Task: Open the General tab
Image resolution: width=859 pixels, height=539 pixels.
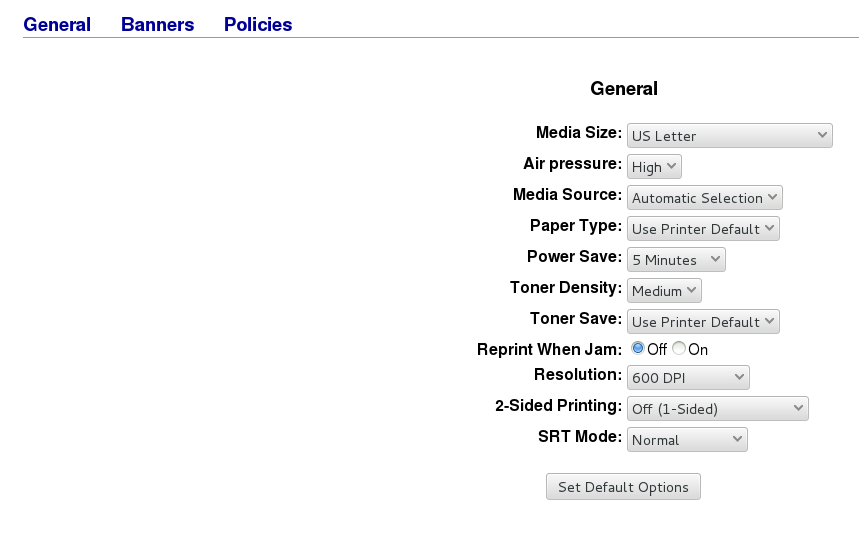Action: [57, 25]
